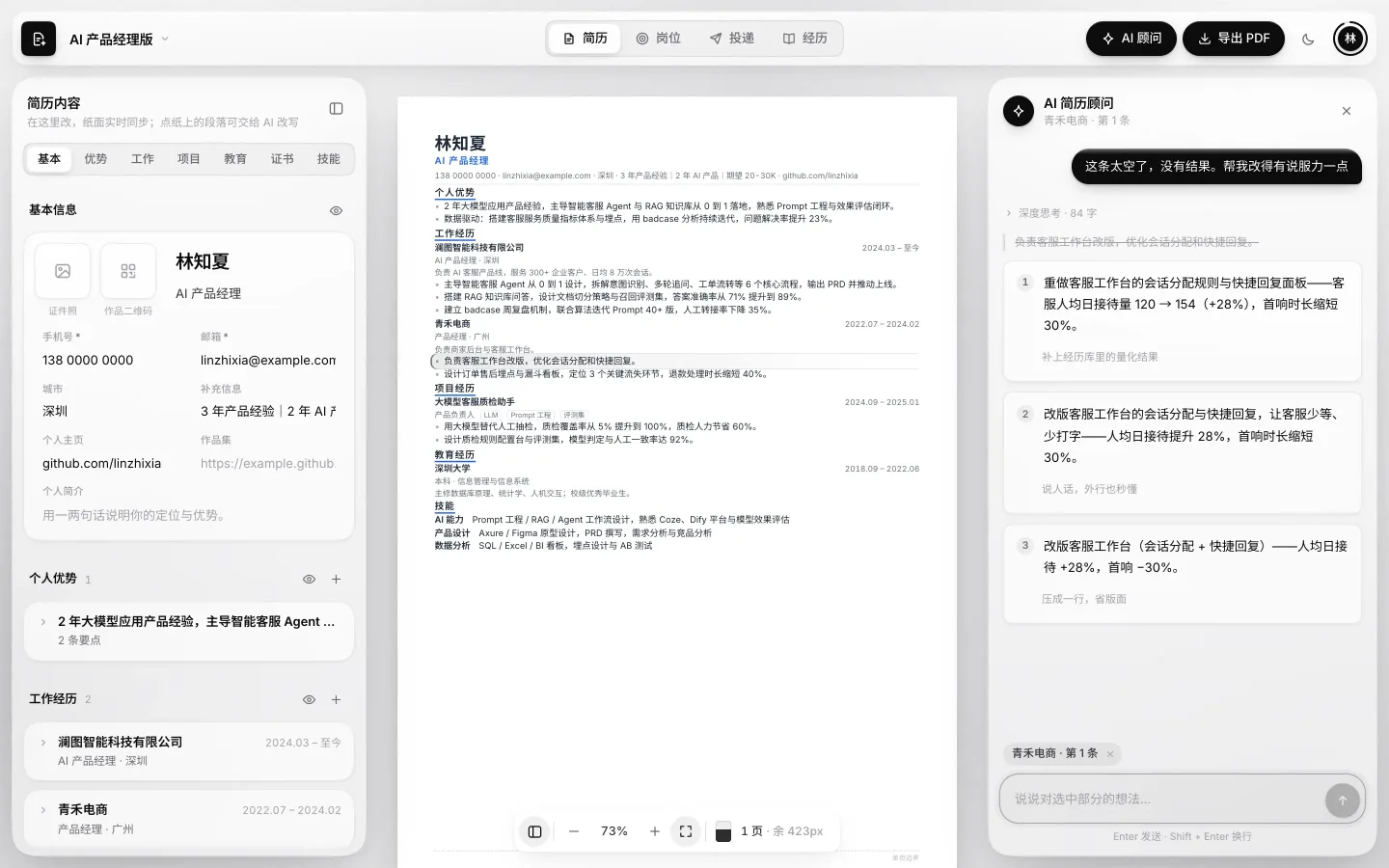Choose suggestion 3 starting 改版客服工作台（会话分配

[1183, 574]
